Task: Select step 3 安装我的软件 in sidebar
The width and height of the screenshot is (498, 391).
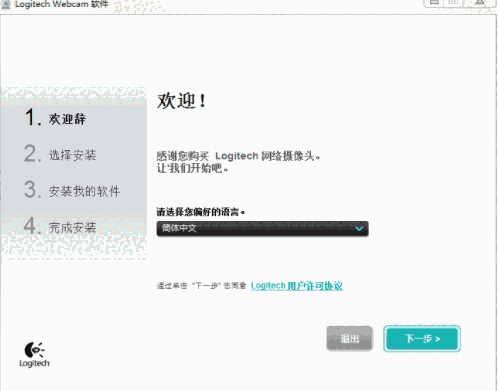Action: pos(72,190)
